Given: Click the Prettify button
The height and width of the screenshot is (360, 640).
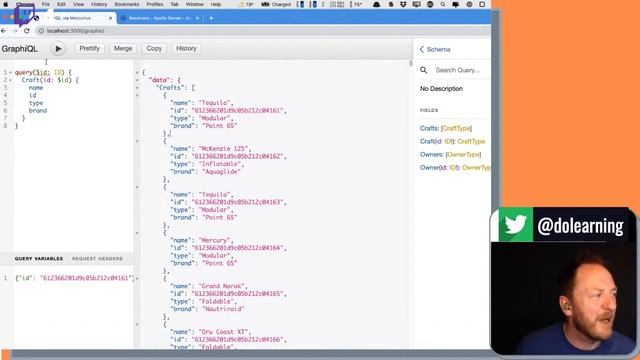Looking at the screenshot, I should point(89,49).
